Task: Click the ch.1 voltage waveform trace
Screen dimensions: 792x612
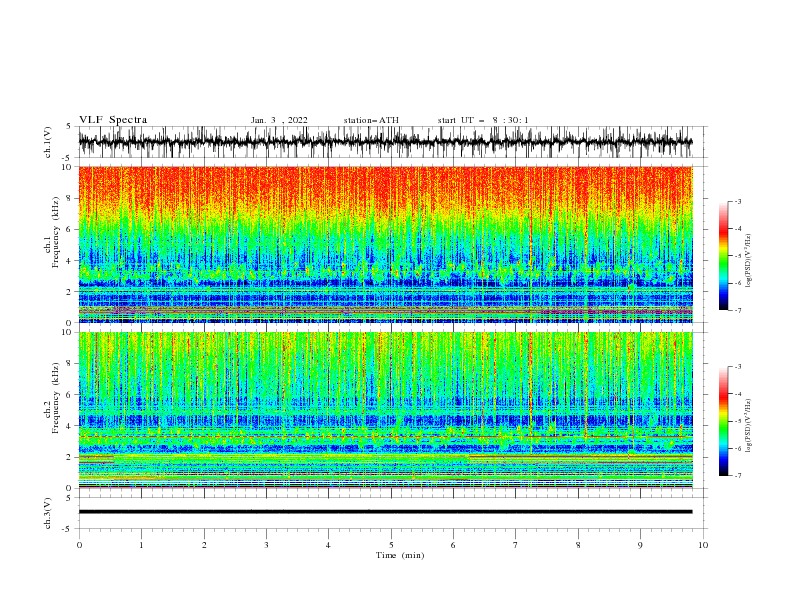Action: point(385,142)
